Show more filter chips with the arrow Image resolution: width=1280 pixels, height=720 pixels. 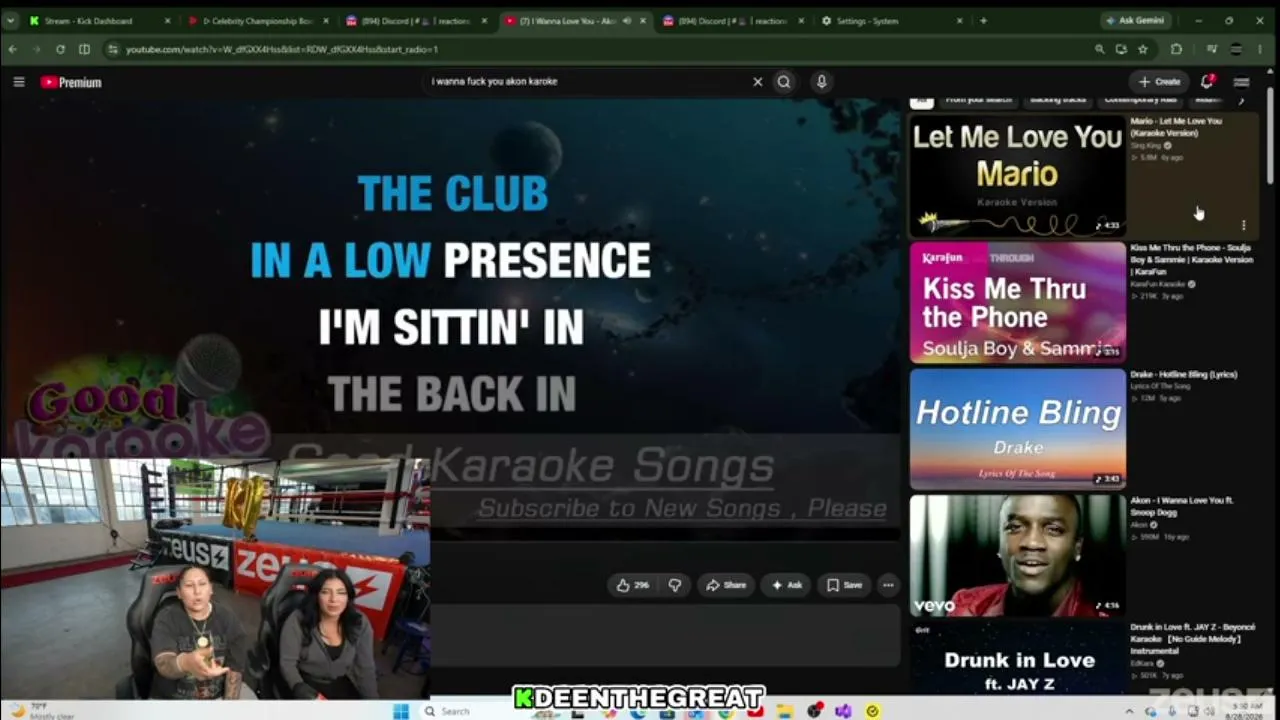tap(1241, 100)
